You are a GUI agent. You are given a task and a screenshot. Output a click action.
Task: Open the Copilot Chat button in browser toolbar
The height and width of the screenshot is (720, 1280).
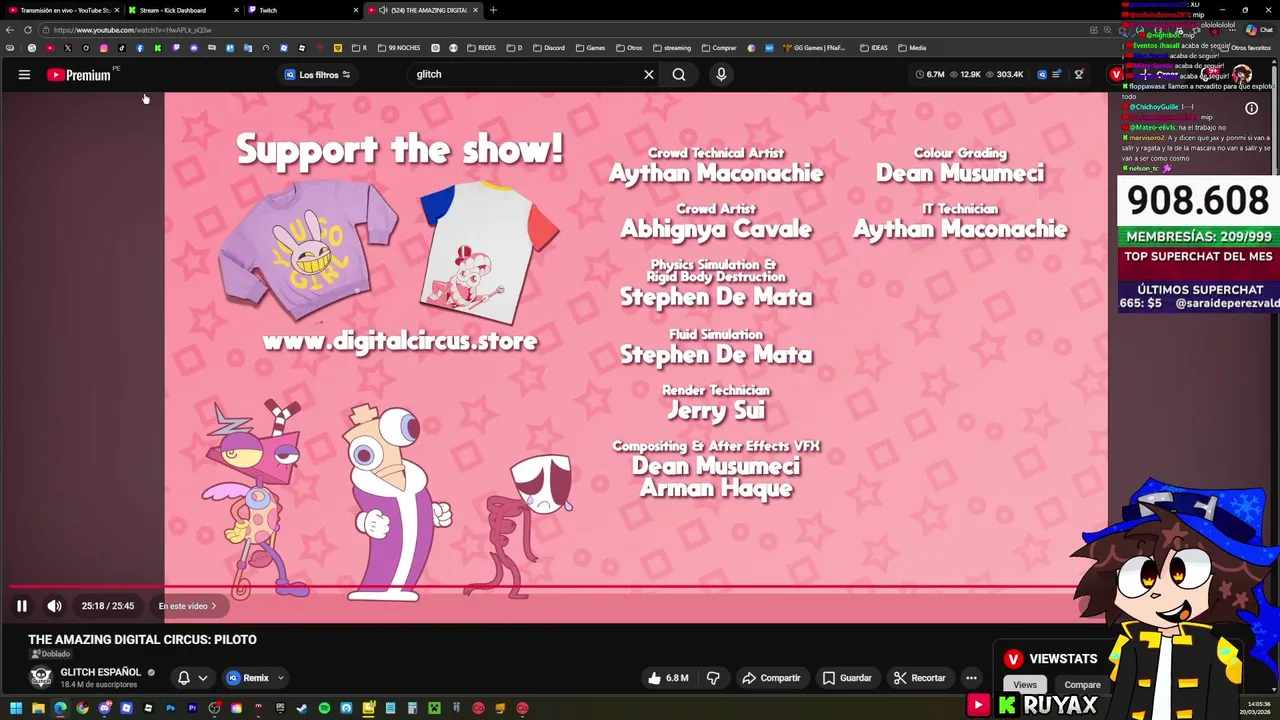pyautogui.click(x=1259, y=30)
